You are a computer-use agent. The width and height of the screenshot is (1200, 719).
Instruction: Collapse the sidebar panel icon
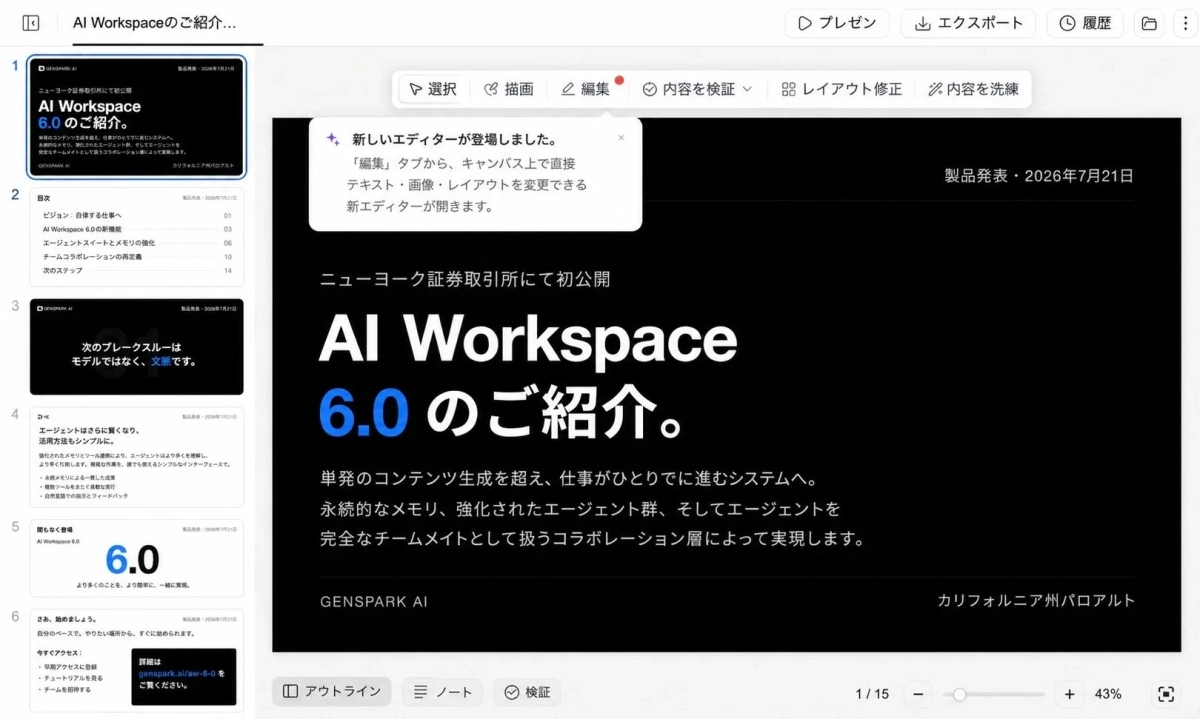[31, 23]
